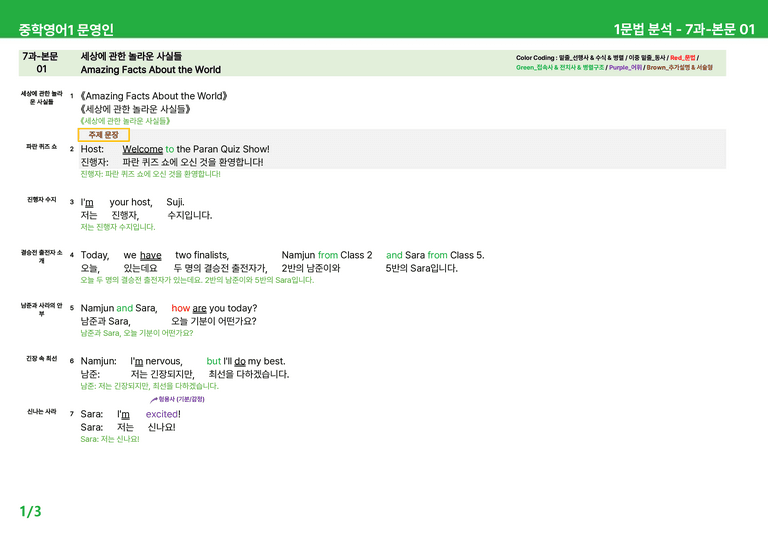Click the underlined word 'Welcome'
Image resolution: width=768 pixels, height=543 pixels.
point(143,149)
